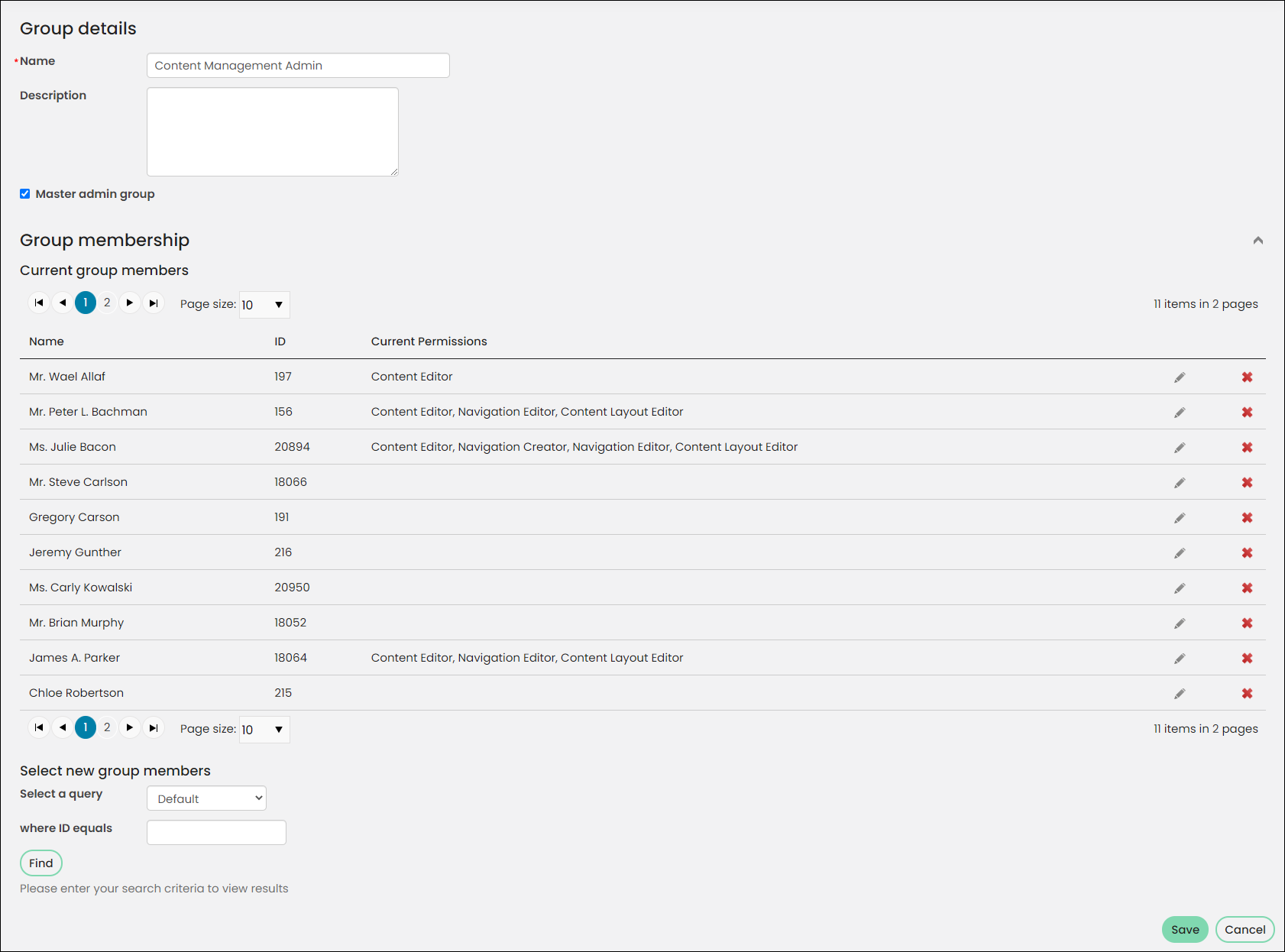This screenshot has width=1285, height=952.
Task: Remove Mr. Brian Murphy from the group
Action: (x=1247, y=623)
